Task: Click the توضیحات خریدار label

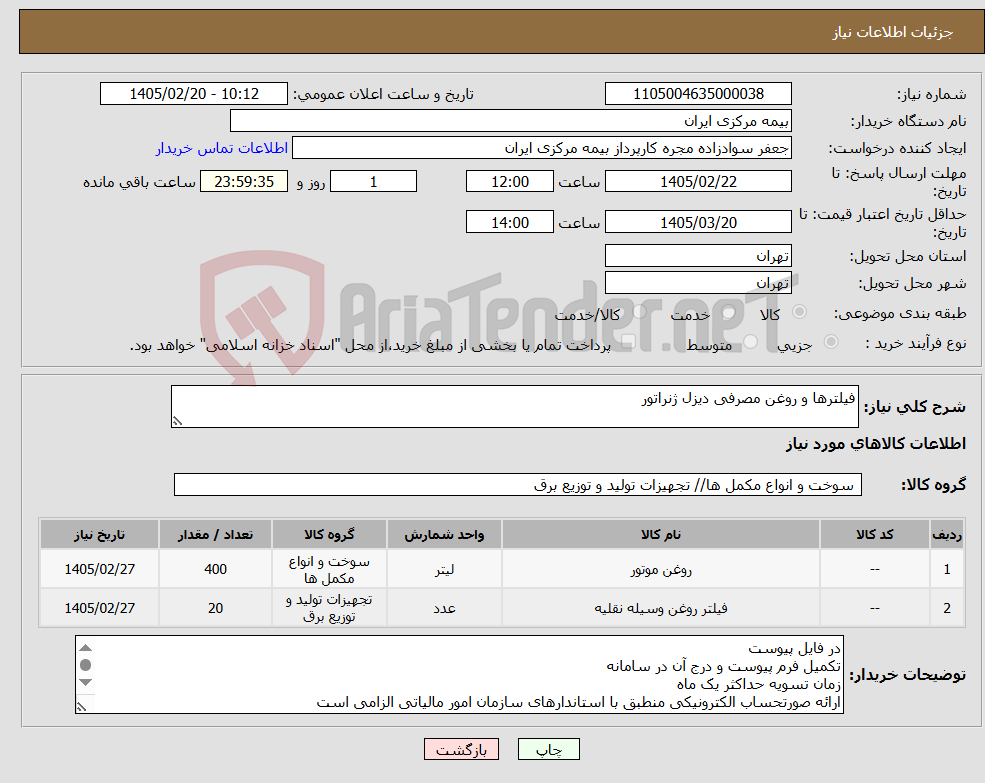Action: [x=907, y=675]
